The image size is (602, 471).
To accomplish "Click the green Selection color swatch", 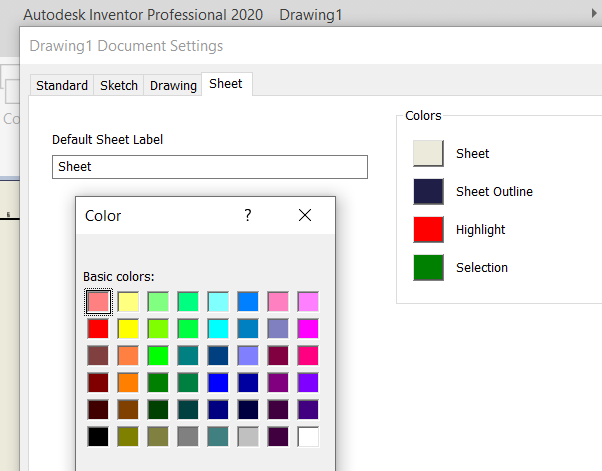I will tap(428, 268).
